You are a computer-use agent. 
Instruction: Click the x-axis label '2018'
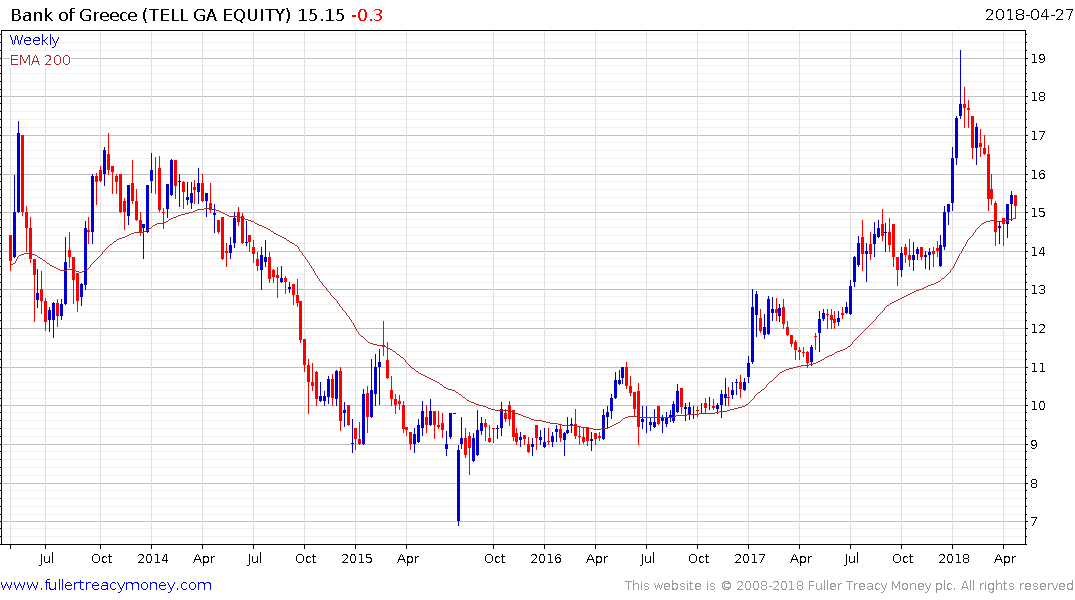[x=954, y=558]
